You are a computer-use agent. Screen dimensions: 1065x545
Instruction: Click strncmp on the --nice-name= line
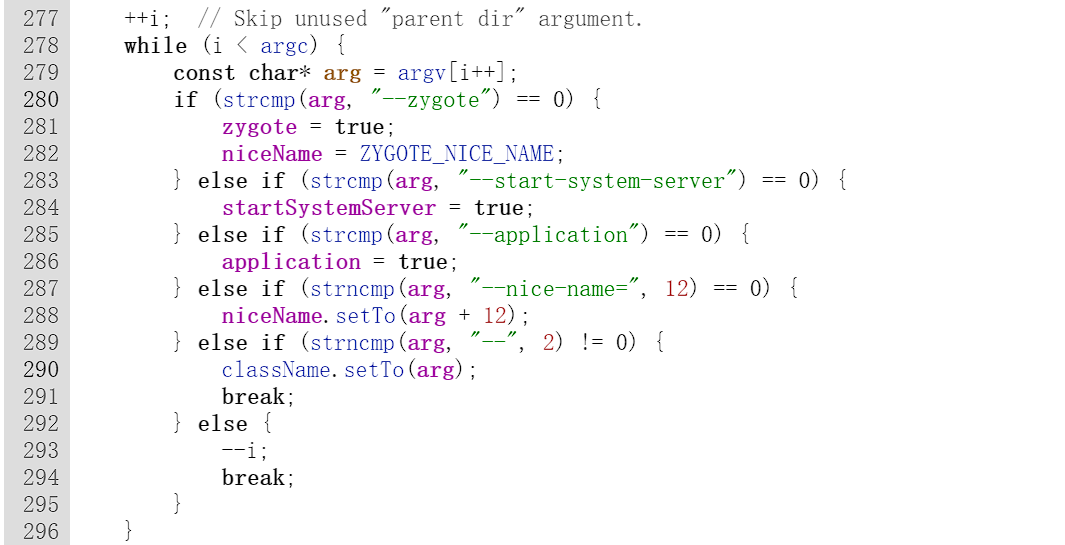[x=352, y=289]
